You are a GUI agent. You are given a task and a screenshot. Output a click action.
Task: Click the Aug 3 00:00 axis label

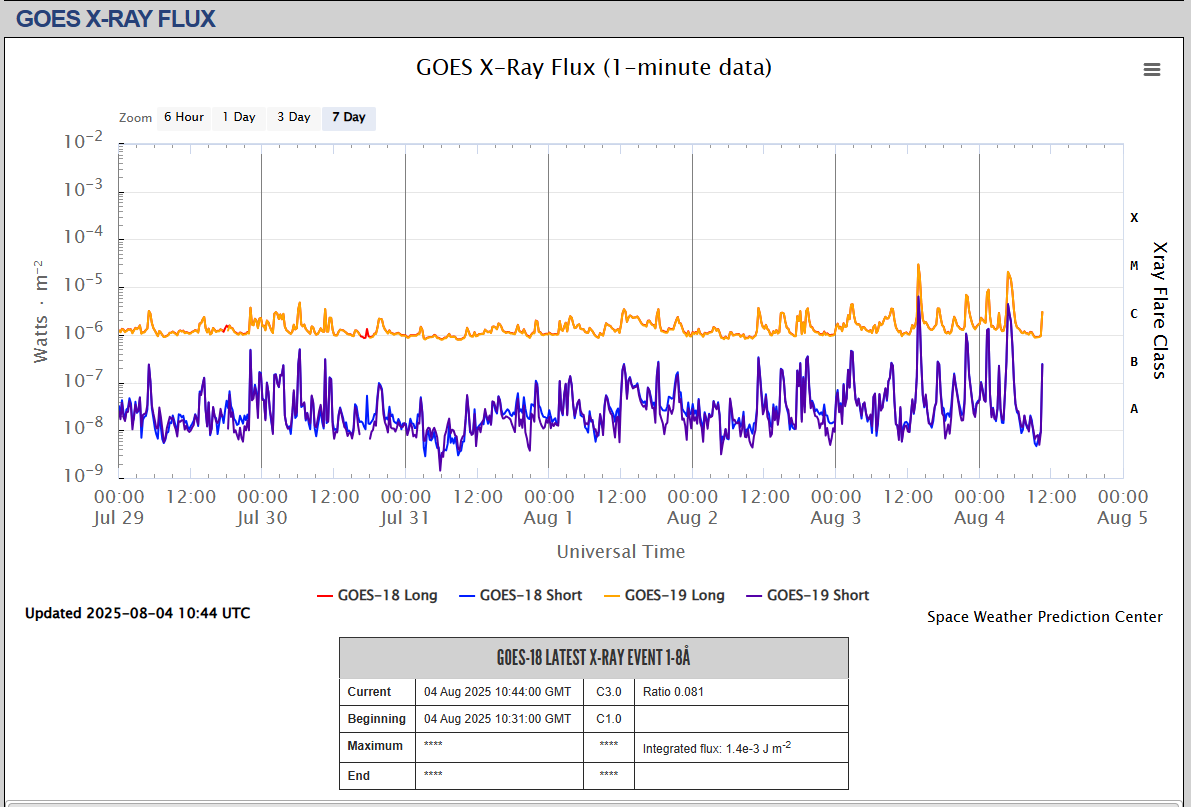click(836, 507)
